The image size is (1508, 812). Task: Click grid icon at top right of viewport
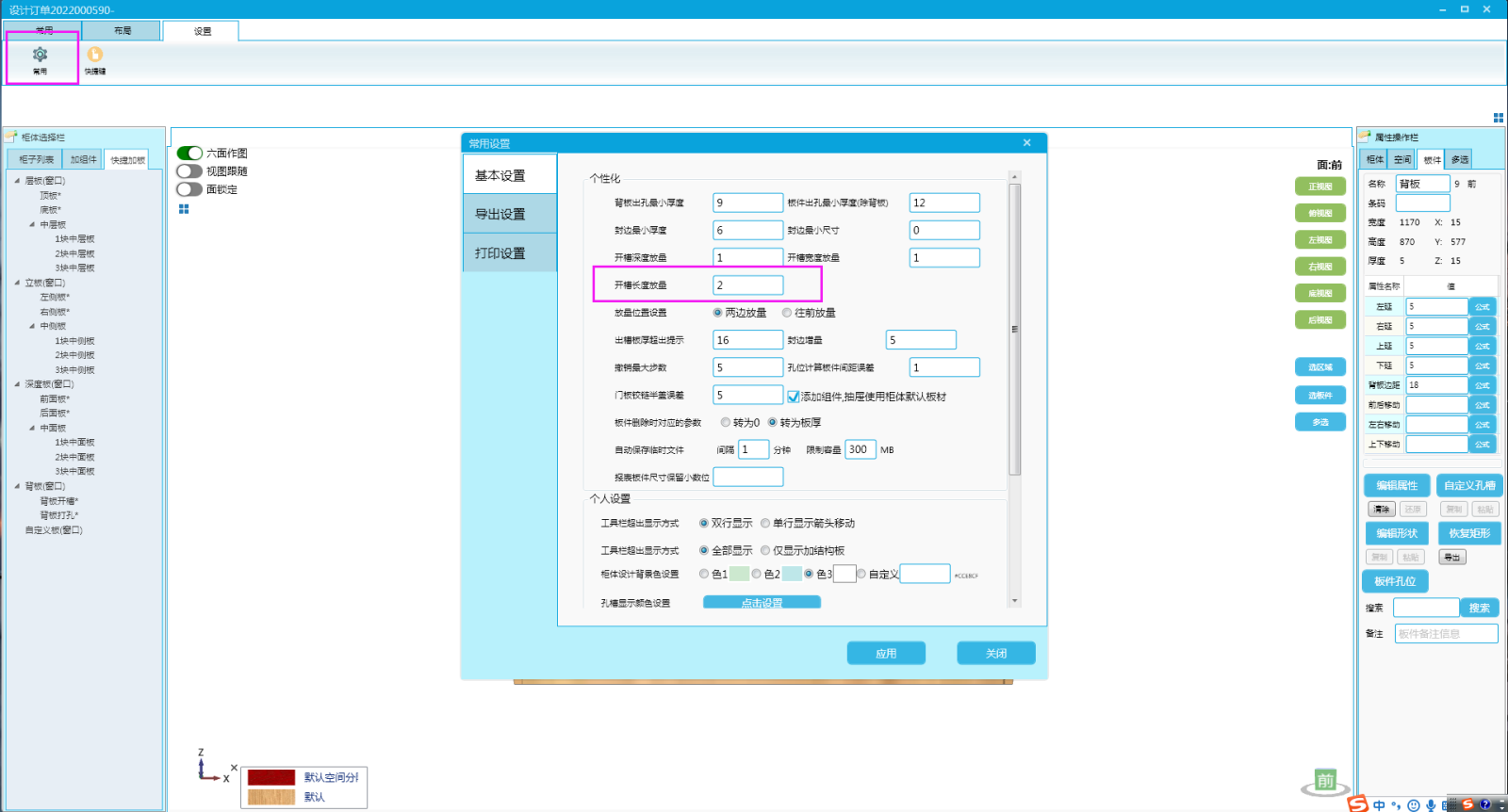coord(1499,118)
